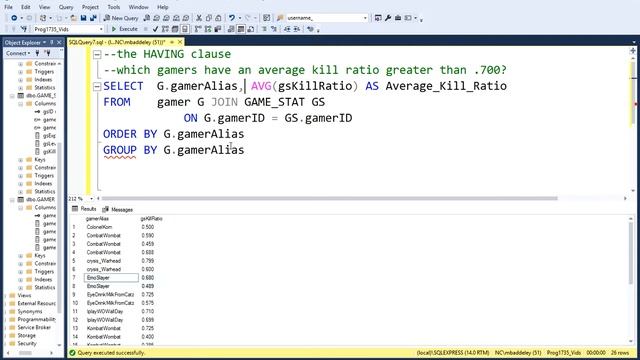Screen dimensions: 640x360
Task: Toggle Results to Text icon
Action: (231, 29)
